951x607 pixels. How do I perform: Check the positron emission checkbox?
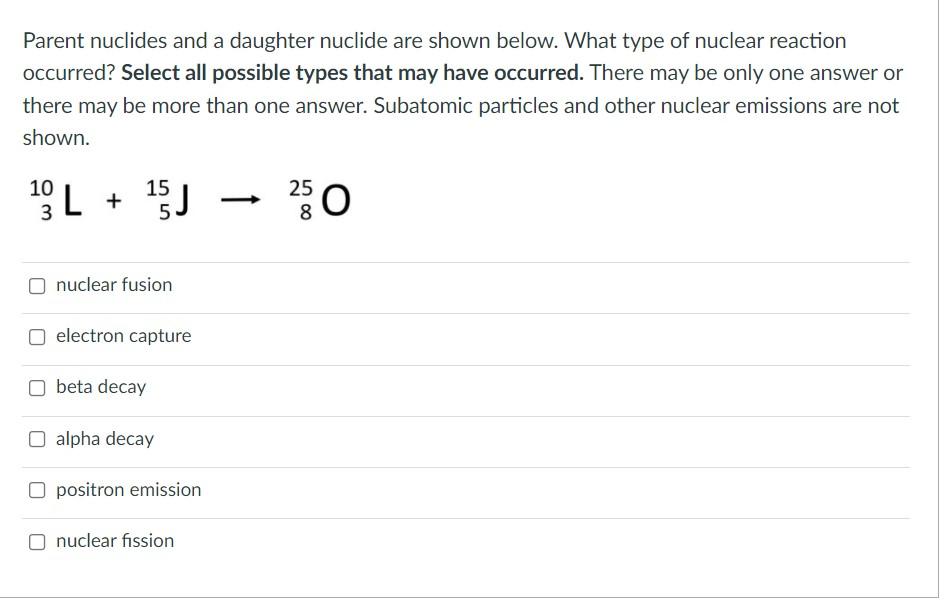click(37, 490)
